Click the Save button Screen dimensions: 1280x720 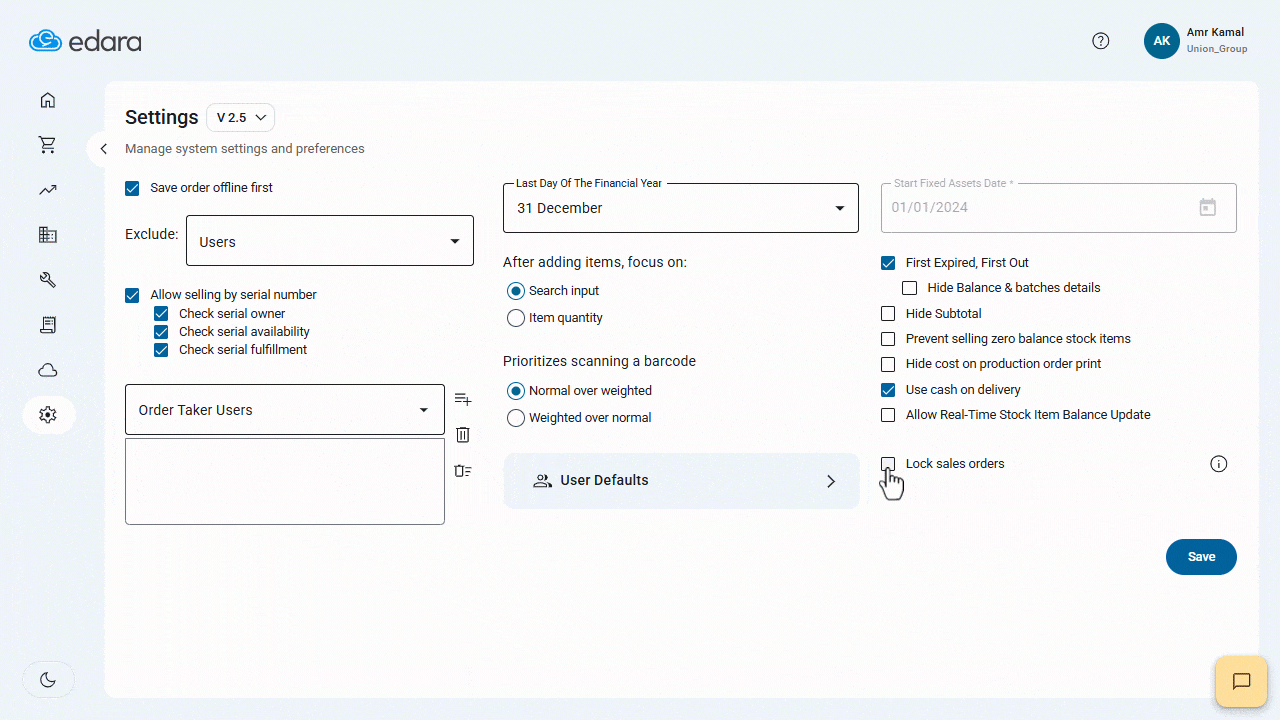[x=1200, y=557]
